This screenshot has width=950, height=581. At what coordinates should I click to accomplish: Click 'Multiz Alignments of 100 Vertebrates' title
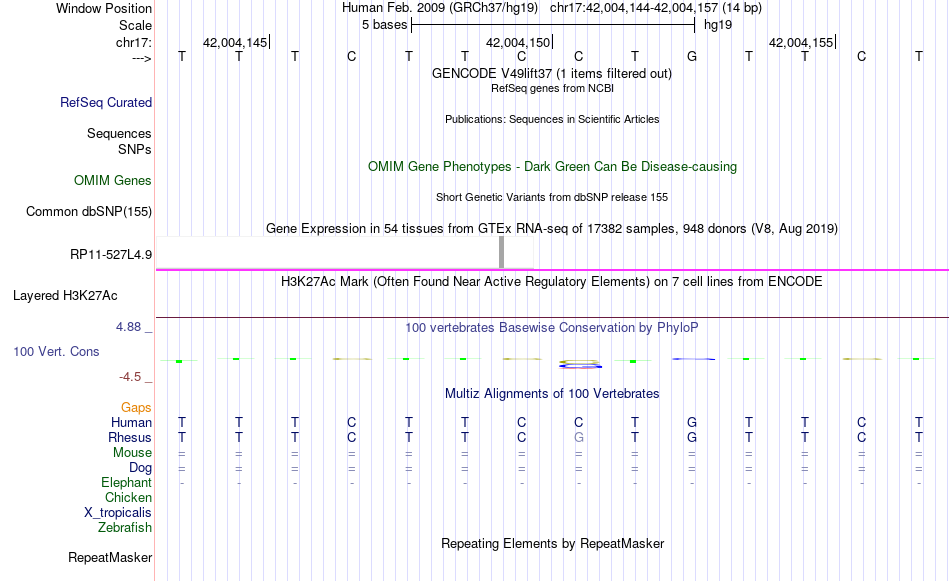tap(552, 394)
